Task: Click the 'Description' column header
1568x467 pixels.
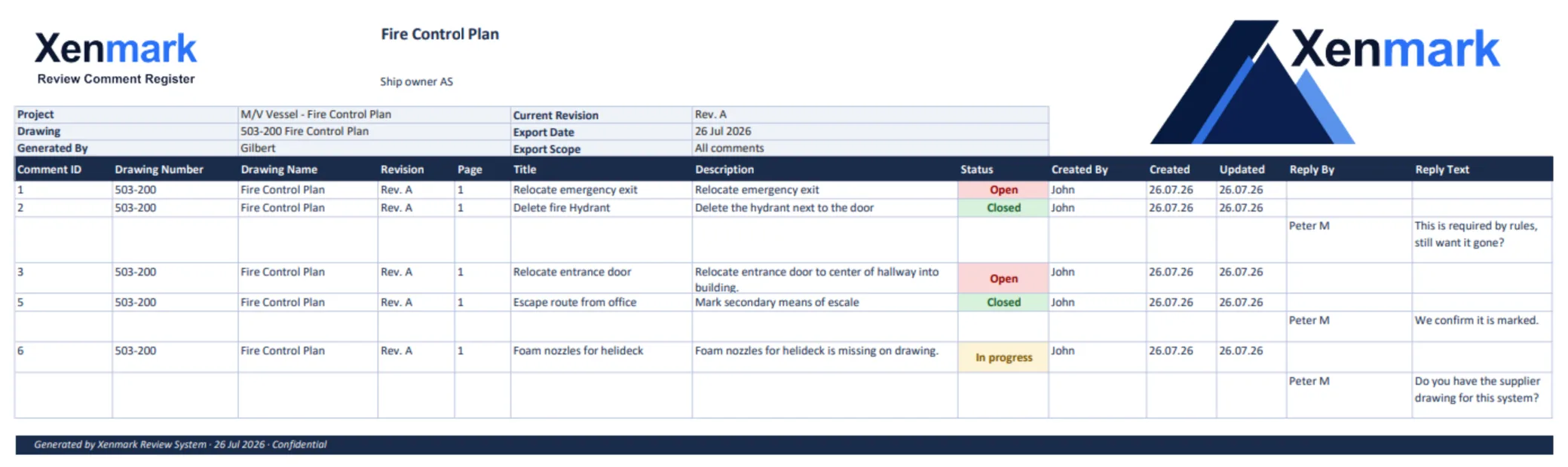Action: pyautogui.click(x=724, y=169)
